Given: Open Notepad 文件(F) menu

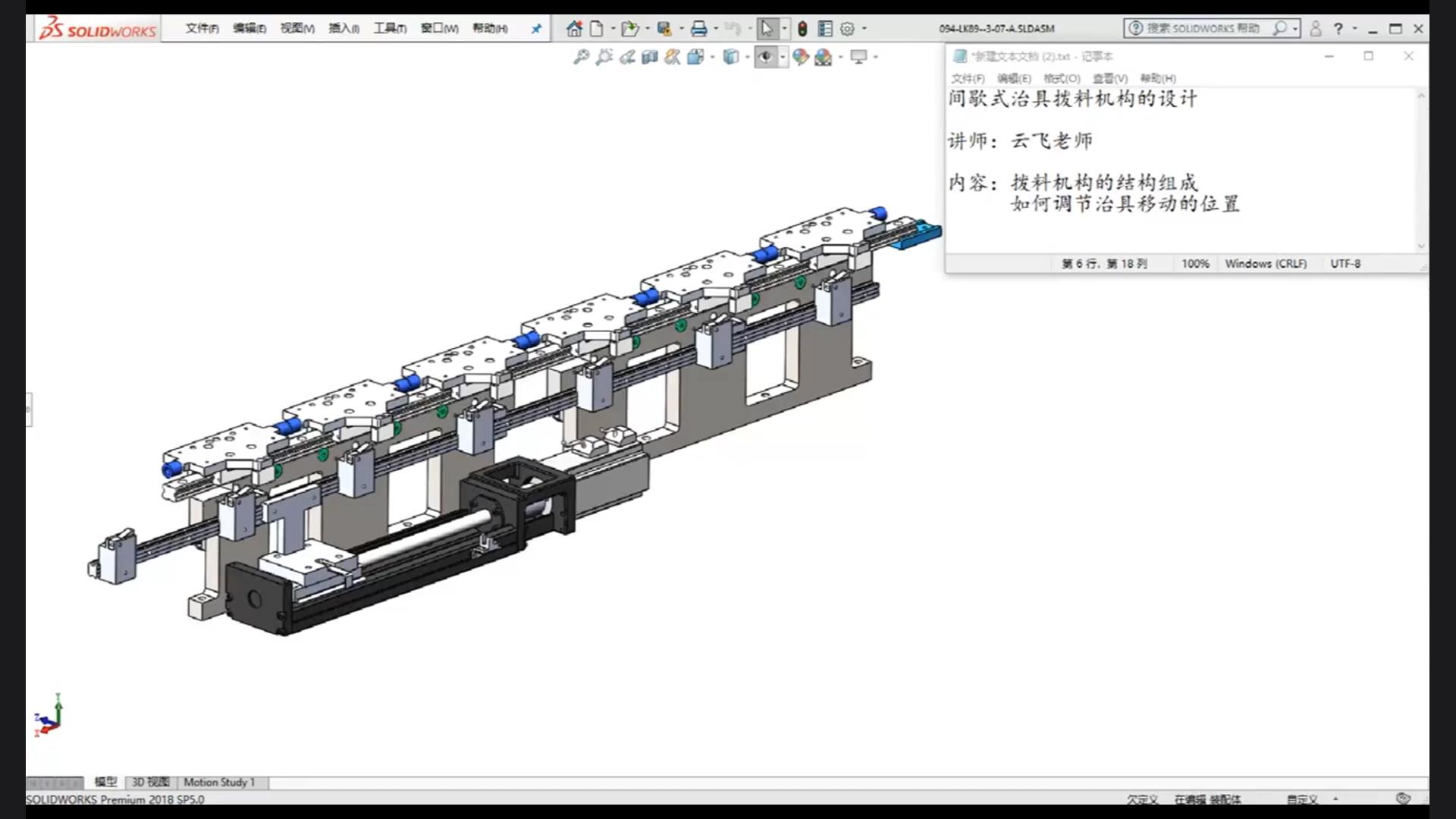Looking at the screenshot, I should tap(968, 79).
